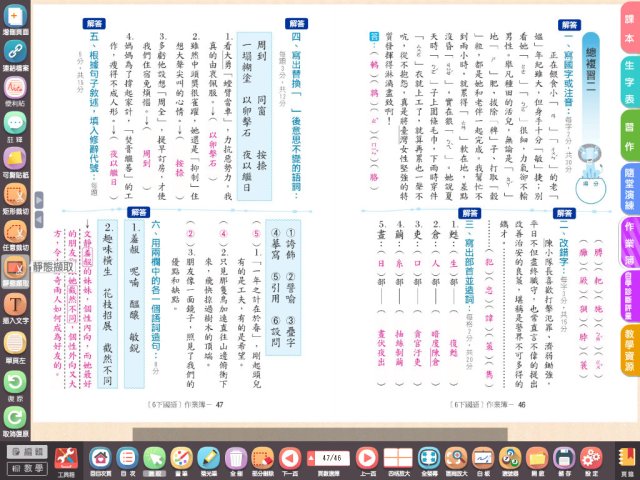Select the 畫筆 pen tool

pyautogui.click(x=181, y=459)
